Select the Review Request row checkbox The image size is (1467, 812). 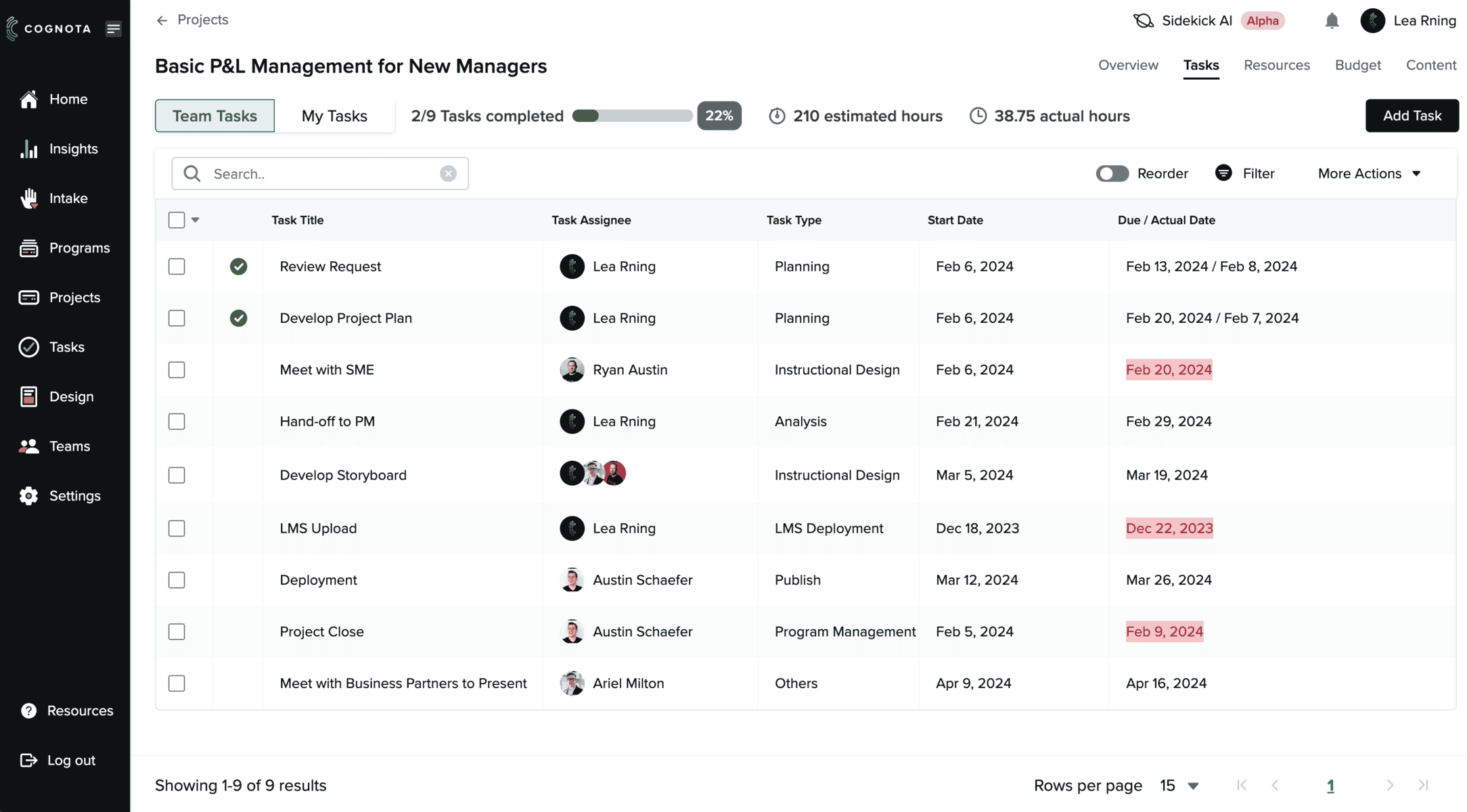point(177,267)
